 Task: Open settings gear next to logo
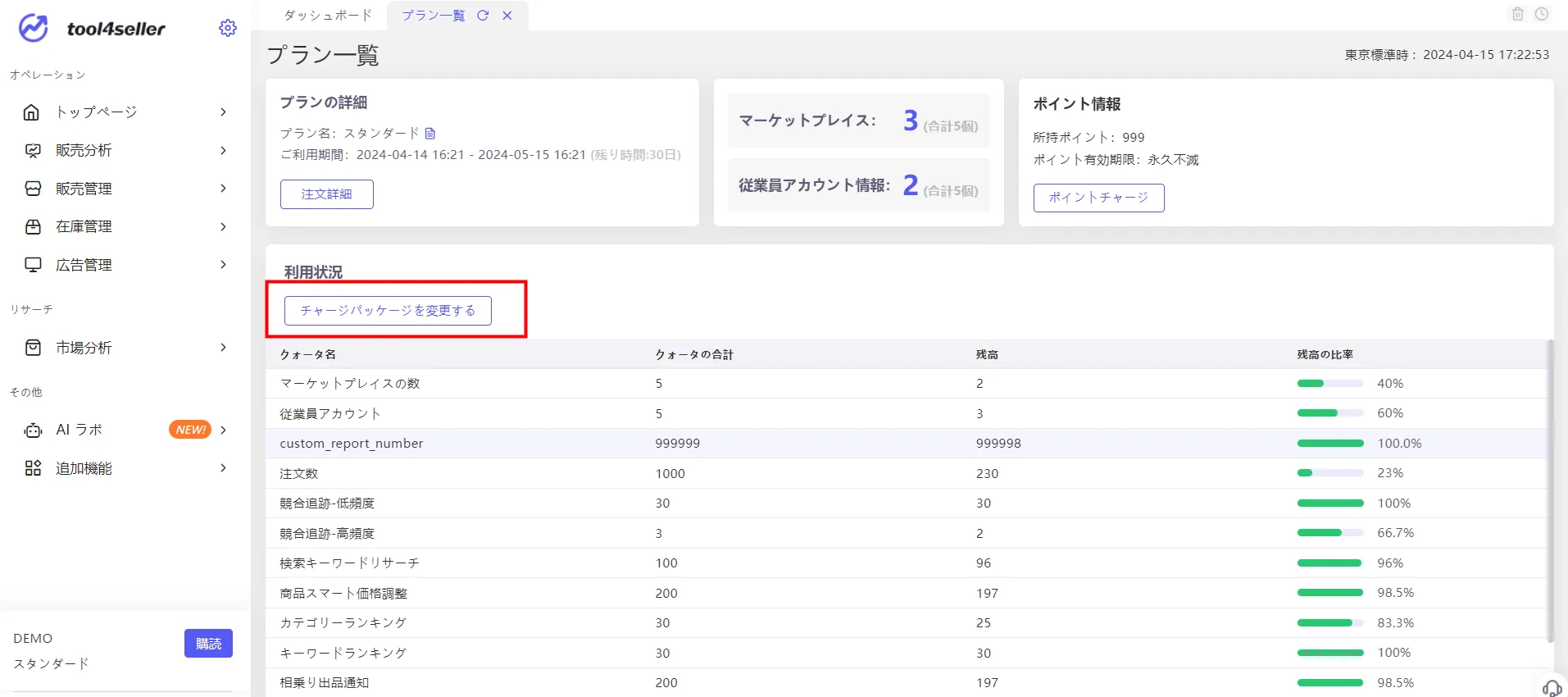pyautogui.click(x=228, y=28)
